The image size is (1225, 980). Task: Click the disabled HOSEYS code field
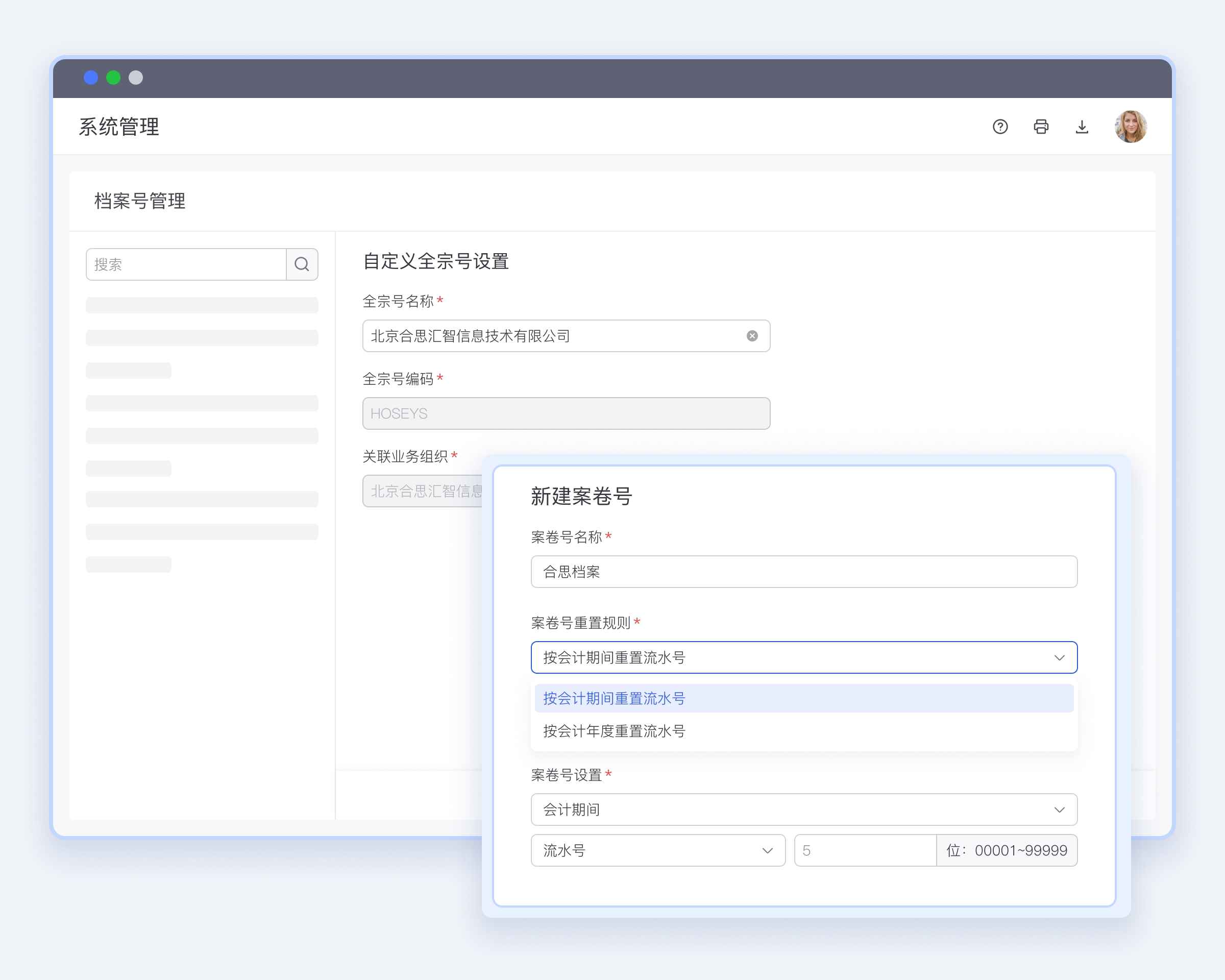[566, 413]
